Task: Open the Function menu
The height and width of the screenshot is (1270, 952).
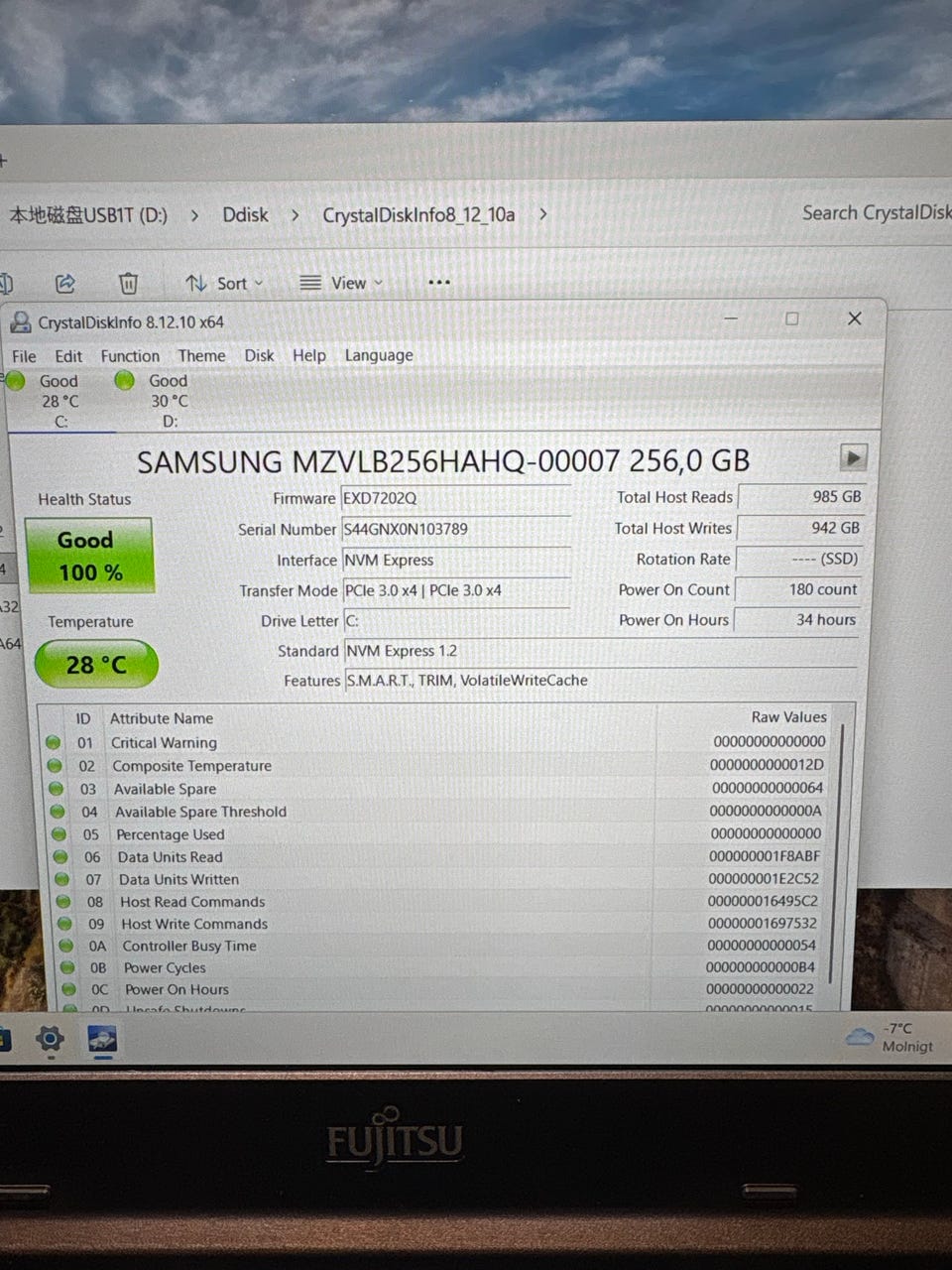Action: [130, 356]
